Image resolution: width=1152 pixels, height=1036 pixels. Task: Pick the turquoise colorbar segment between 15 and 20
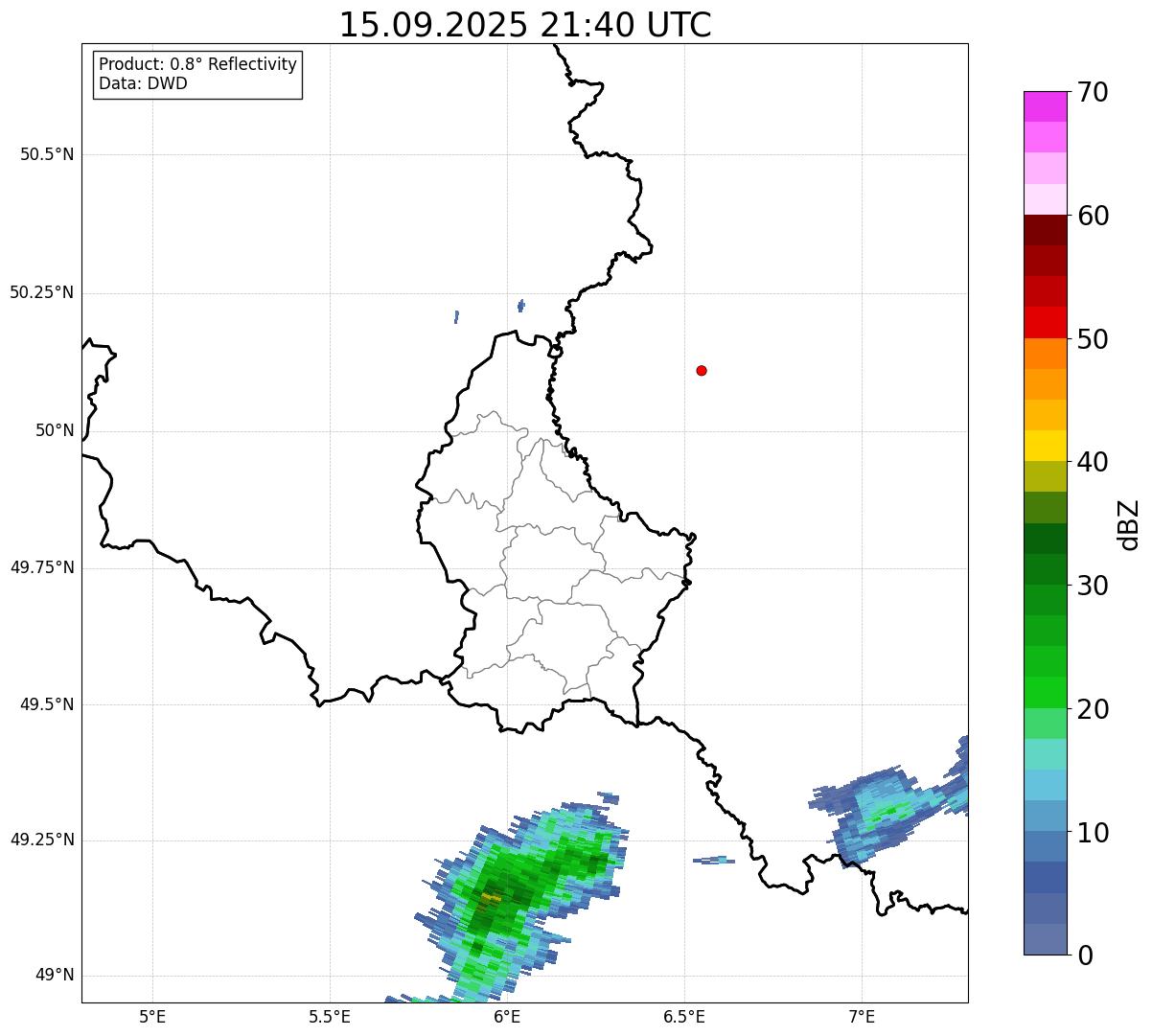1045,754
